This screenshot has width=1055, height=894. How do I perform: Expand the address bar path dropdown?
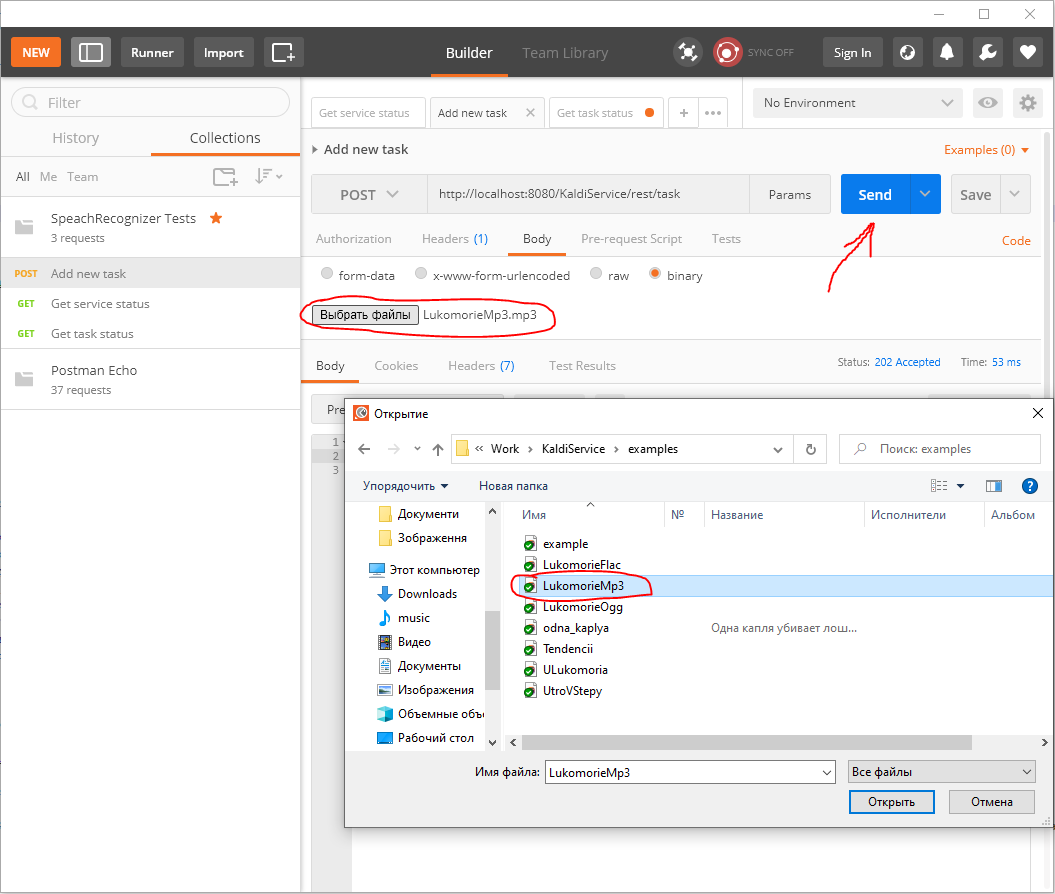778,449
